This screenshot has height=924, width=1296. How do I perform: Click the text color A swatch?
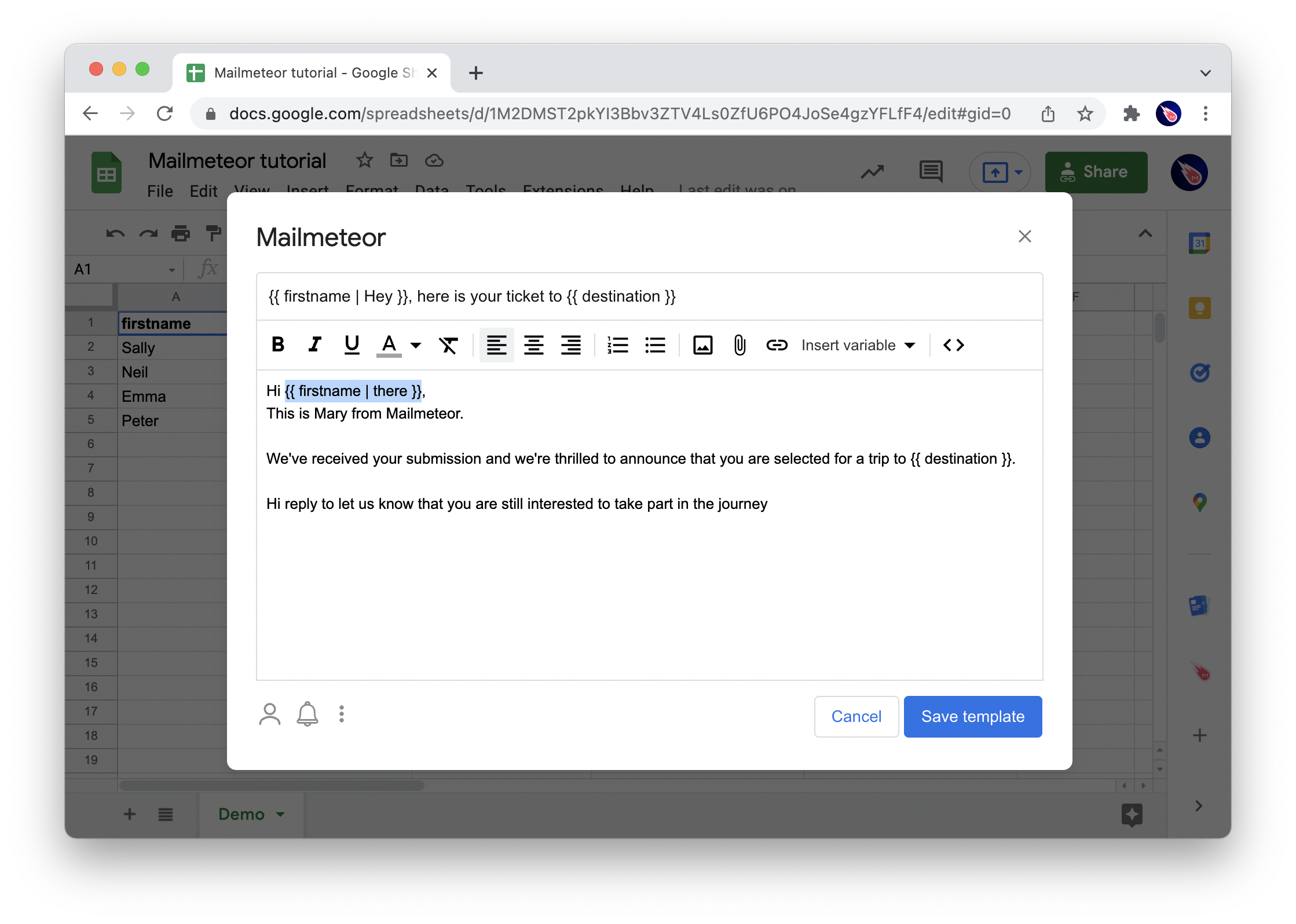point(389,345)
